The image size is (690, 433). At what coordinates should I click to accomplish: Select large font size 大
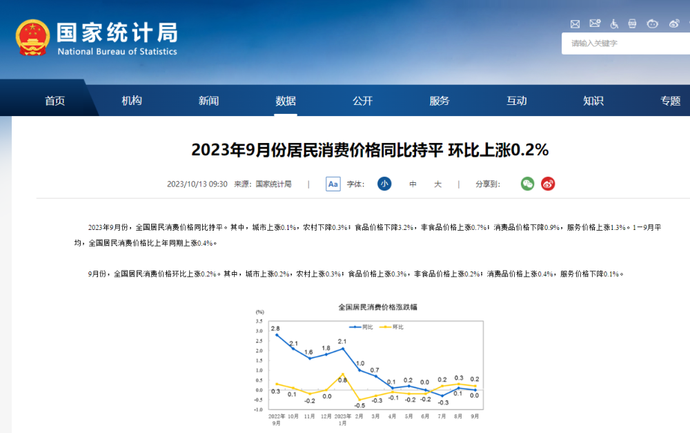437,184
